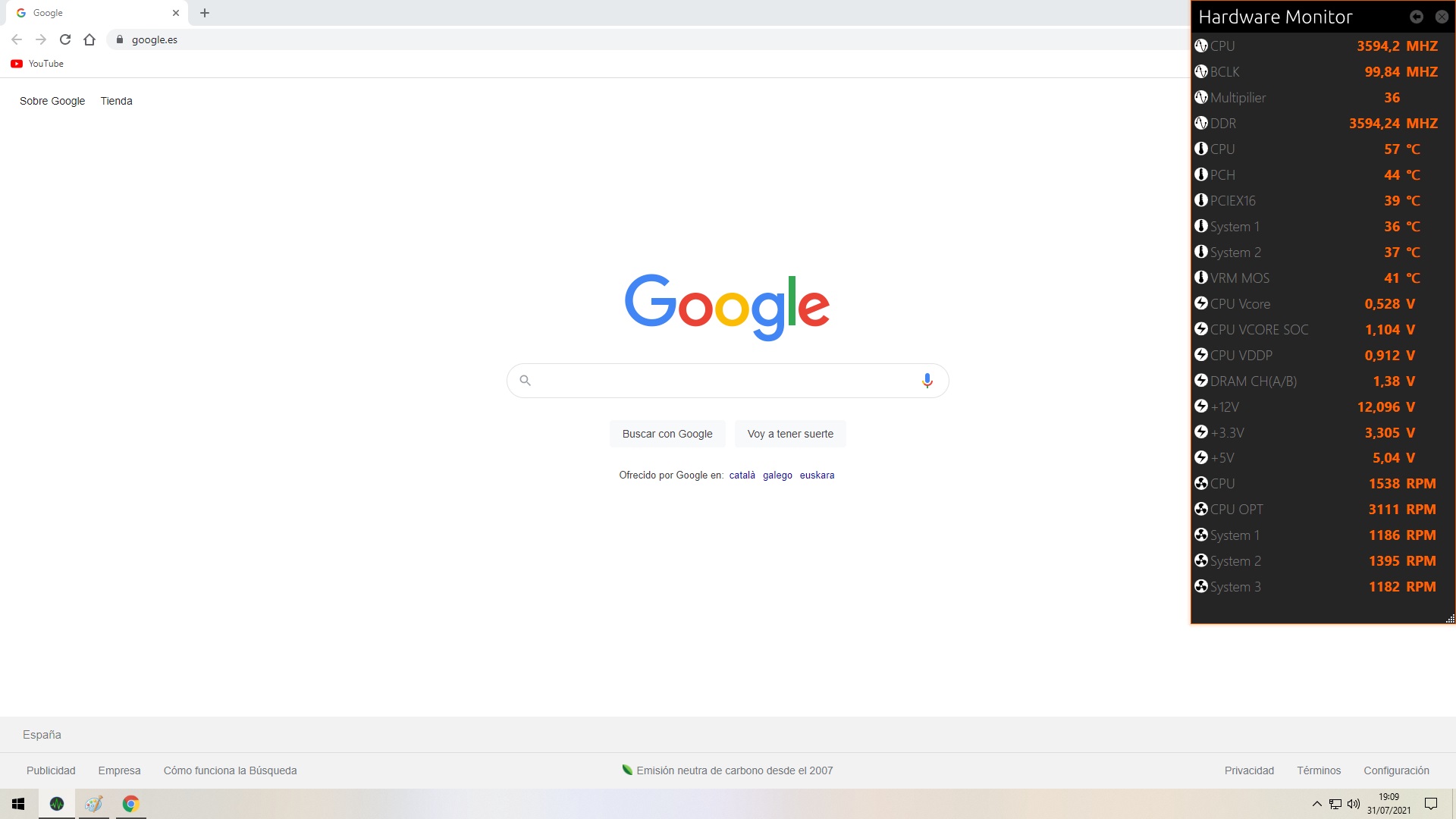Click the network tray icon

(1335, 804)
